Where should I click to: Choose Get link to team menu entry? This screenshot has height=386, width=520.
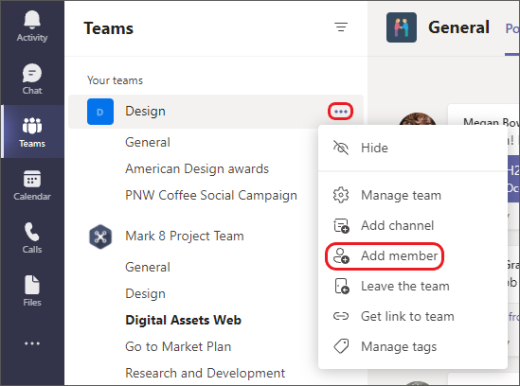click(413, 316)
